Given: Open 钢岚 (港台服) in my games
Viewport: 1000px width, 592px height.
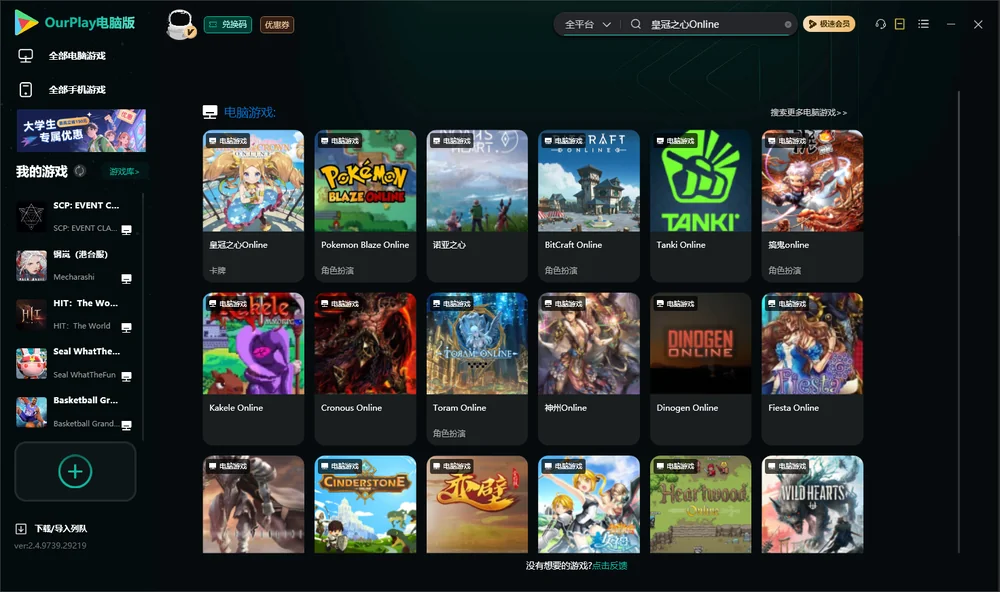Looking at the screenshot, I should pos(75,265).
